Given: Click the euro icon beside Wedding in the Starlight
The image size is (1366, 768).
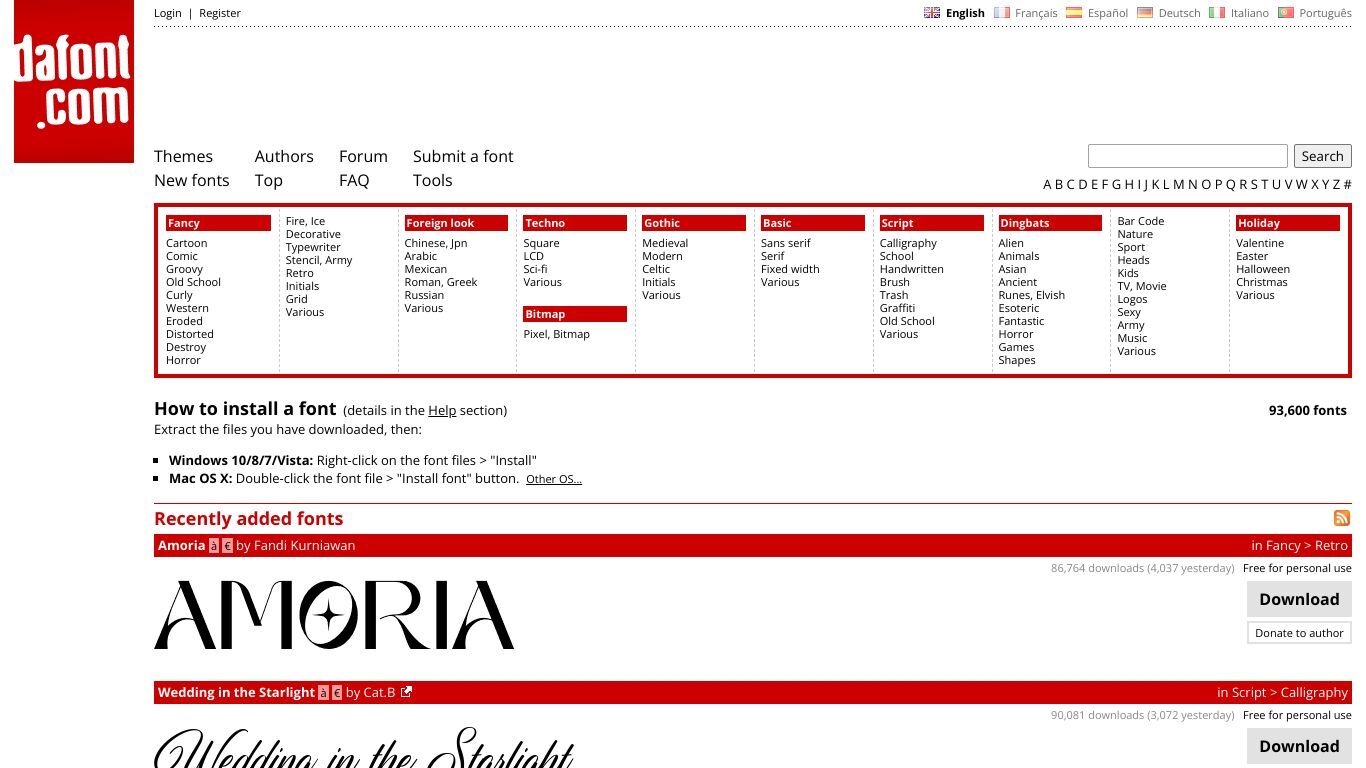Looking at the screenshot, I should pos(337,693).
